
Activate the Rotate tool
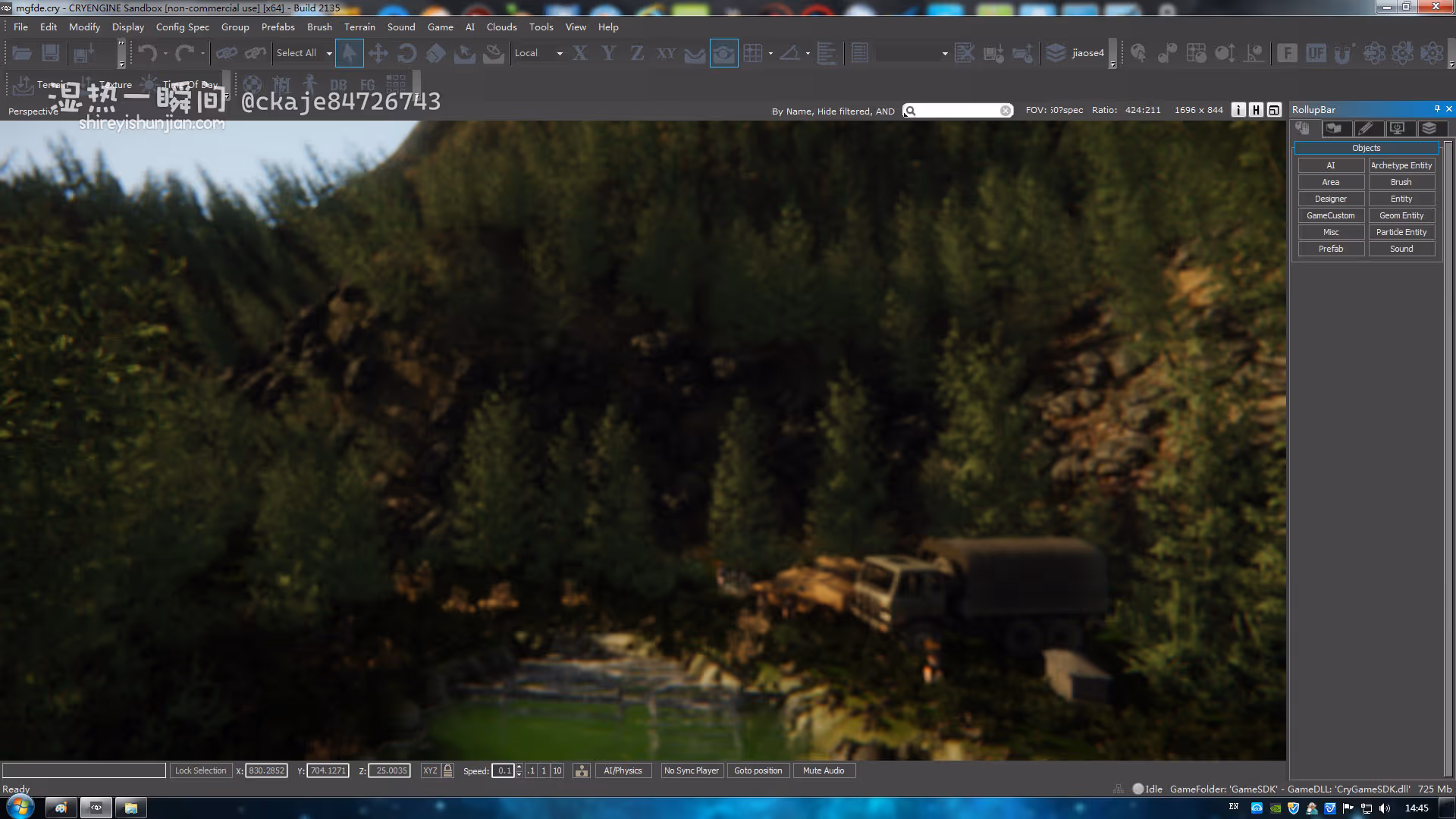(406, 53)
